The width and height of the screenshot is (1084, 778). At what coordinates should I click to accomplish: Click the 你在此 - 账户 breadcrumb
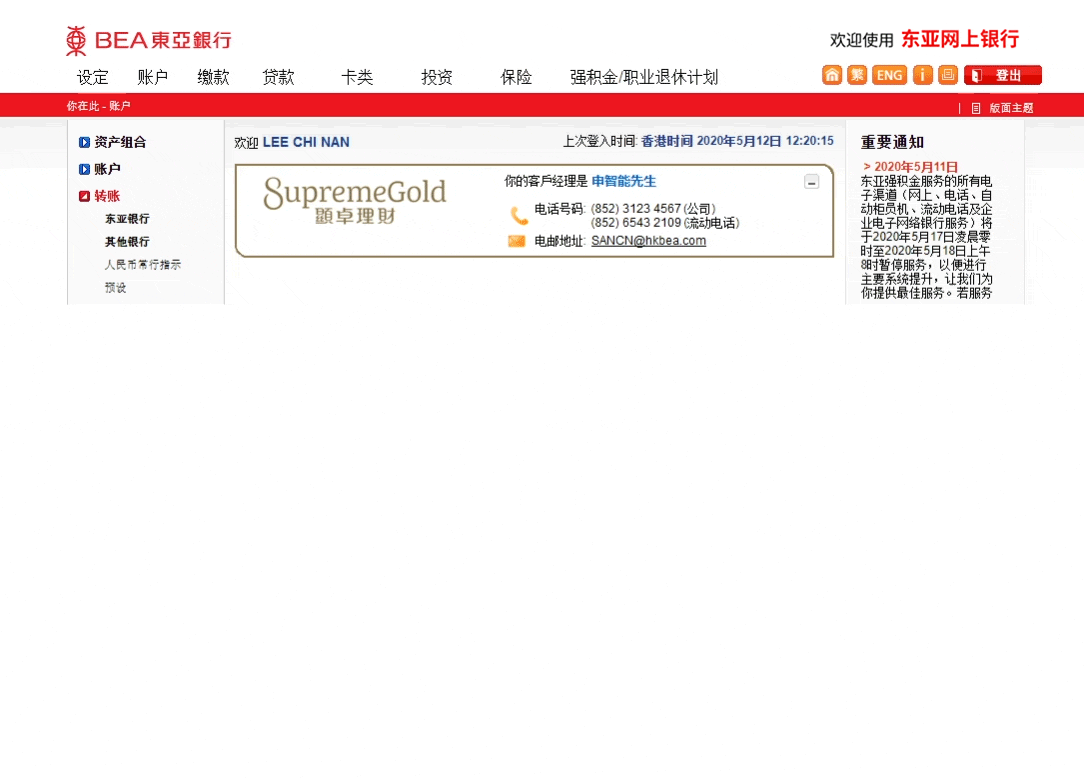pyautogui.click(x=98, y=106)
